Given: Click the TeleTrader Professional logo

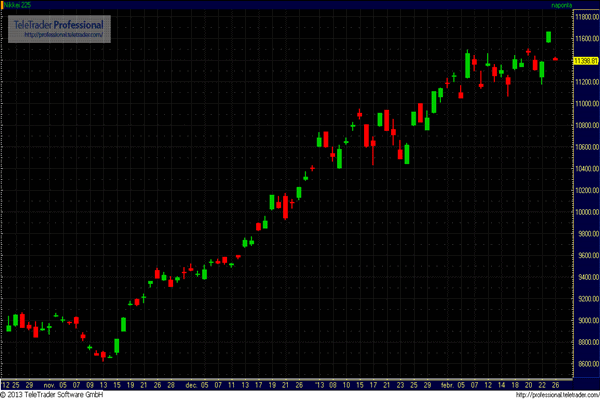Looking at the screenshot, I should point(58,25).
